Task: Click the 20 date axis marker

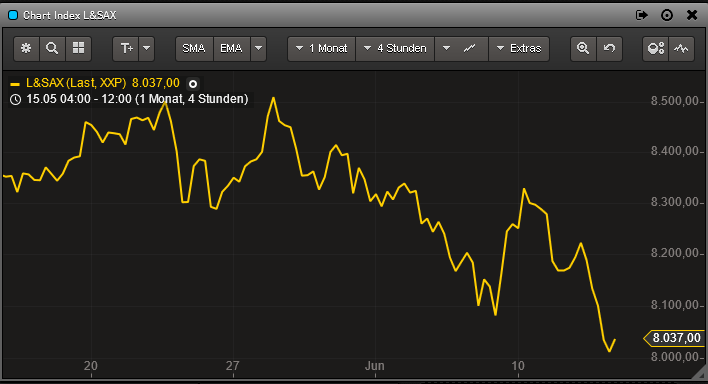Action: click(91, 366)
